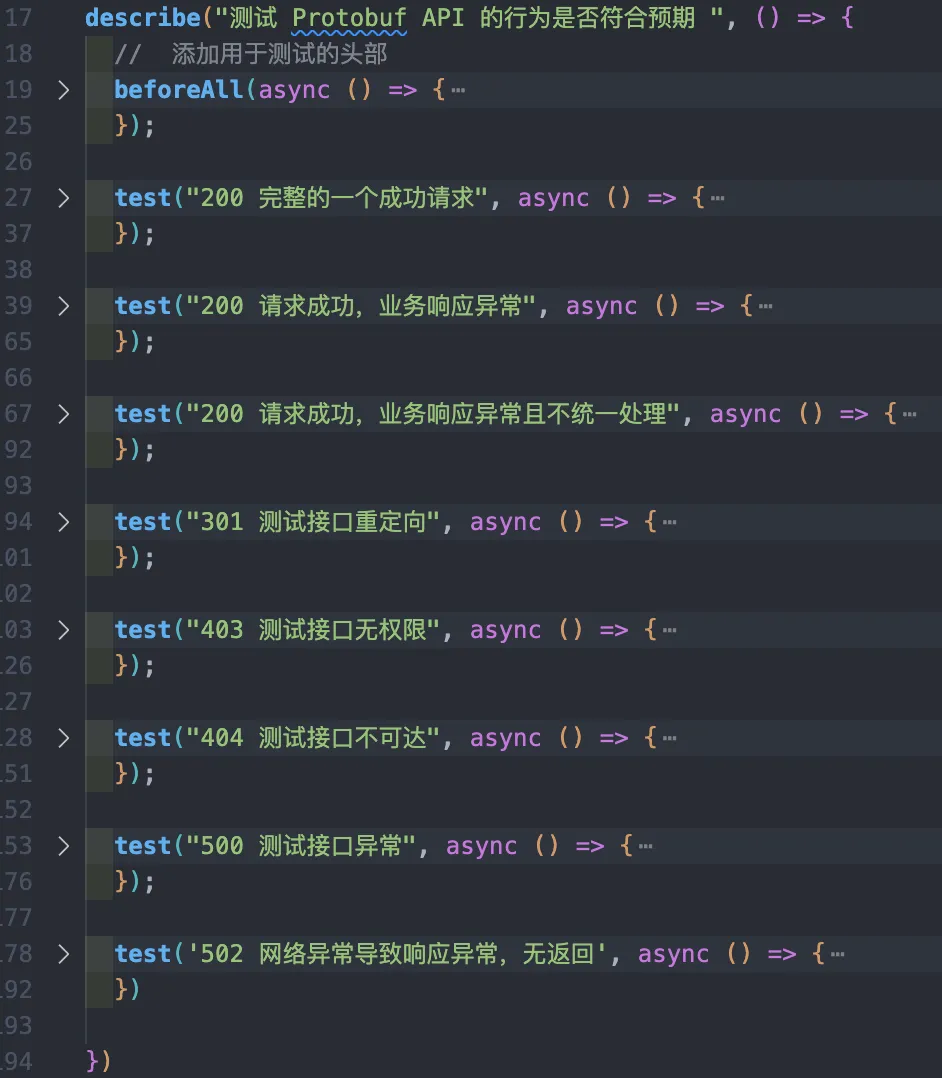Expand the folded beforeAll block via its ellipsis
This screenshot has width=942, height=1078.
click(459, 89)
